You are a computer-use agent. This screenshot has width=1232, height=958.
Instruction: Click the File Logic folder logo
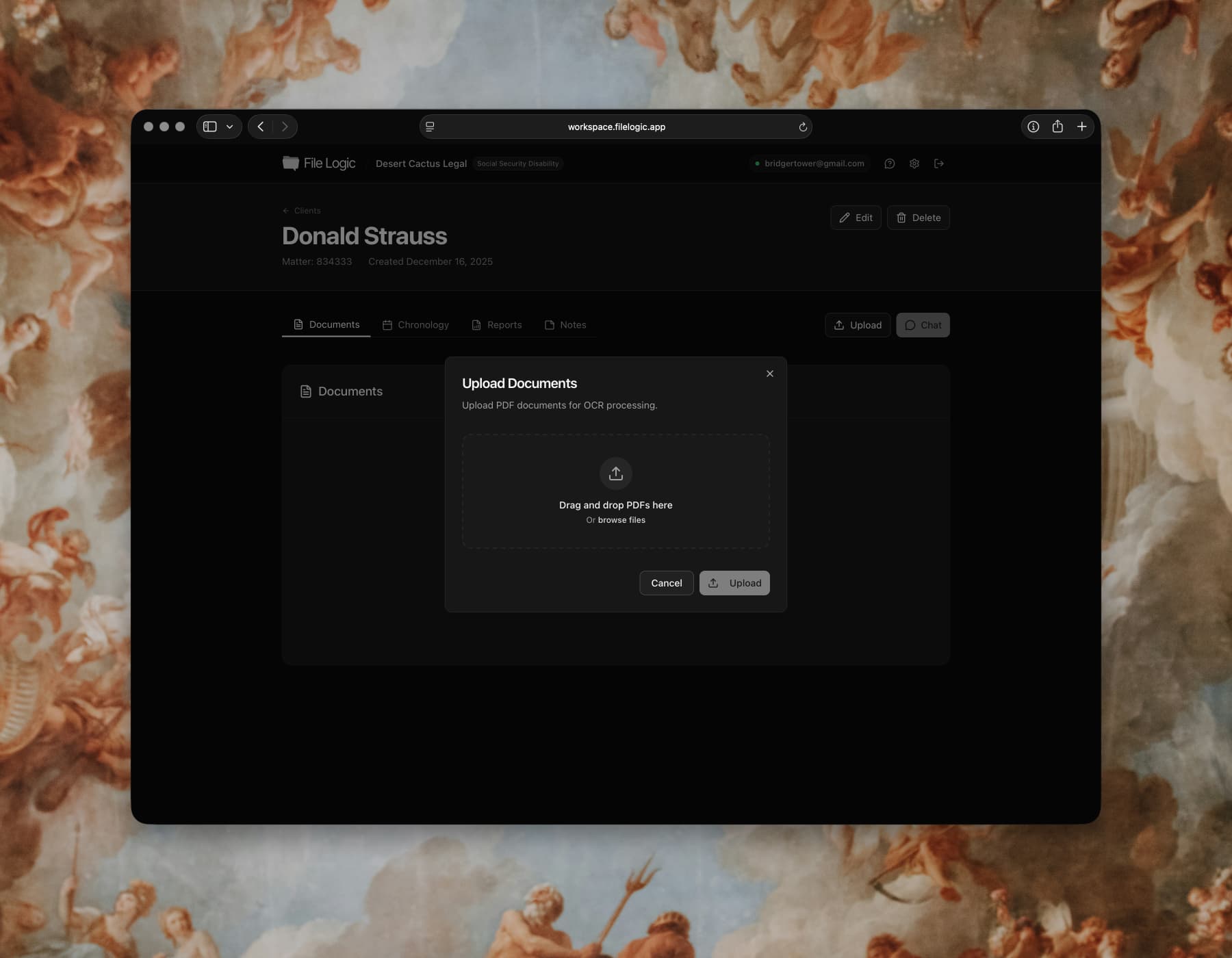(x=290, y=163)
